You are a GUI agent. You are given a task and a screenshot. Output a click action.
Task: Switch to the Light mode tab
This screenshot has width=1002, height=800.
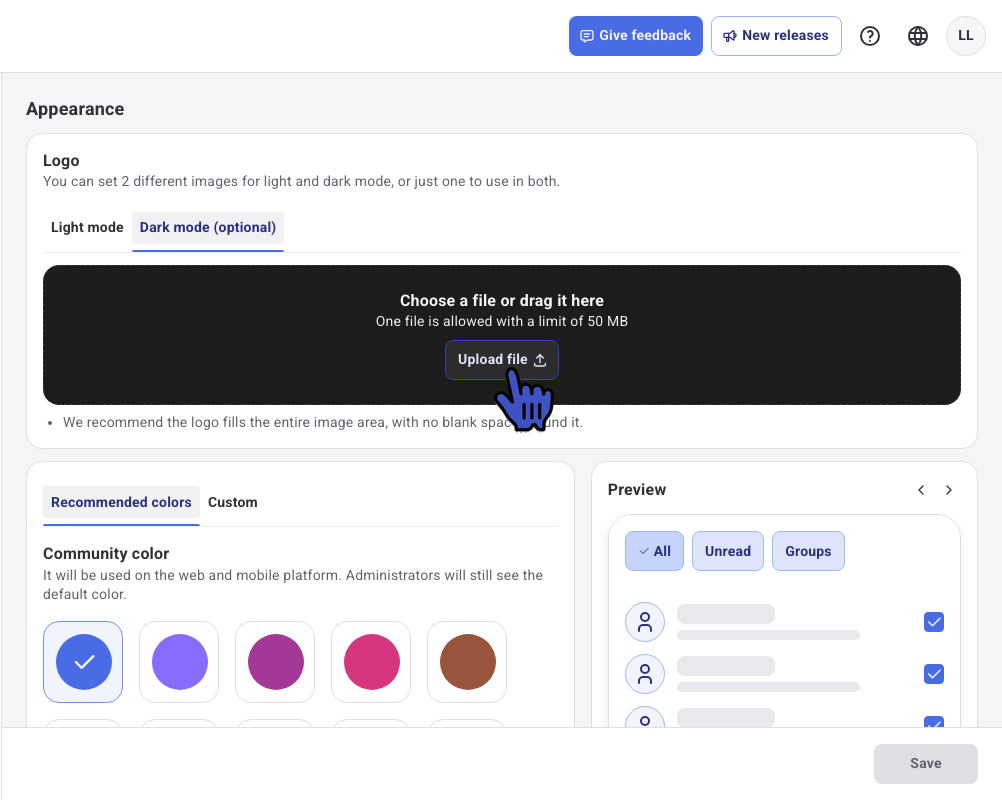point(87,227)
